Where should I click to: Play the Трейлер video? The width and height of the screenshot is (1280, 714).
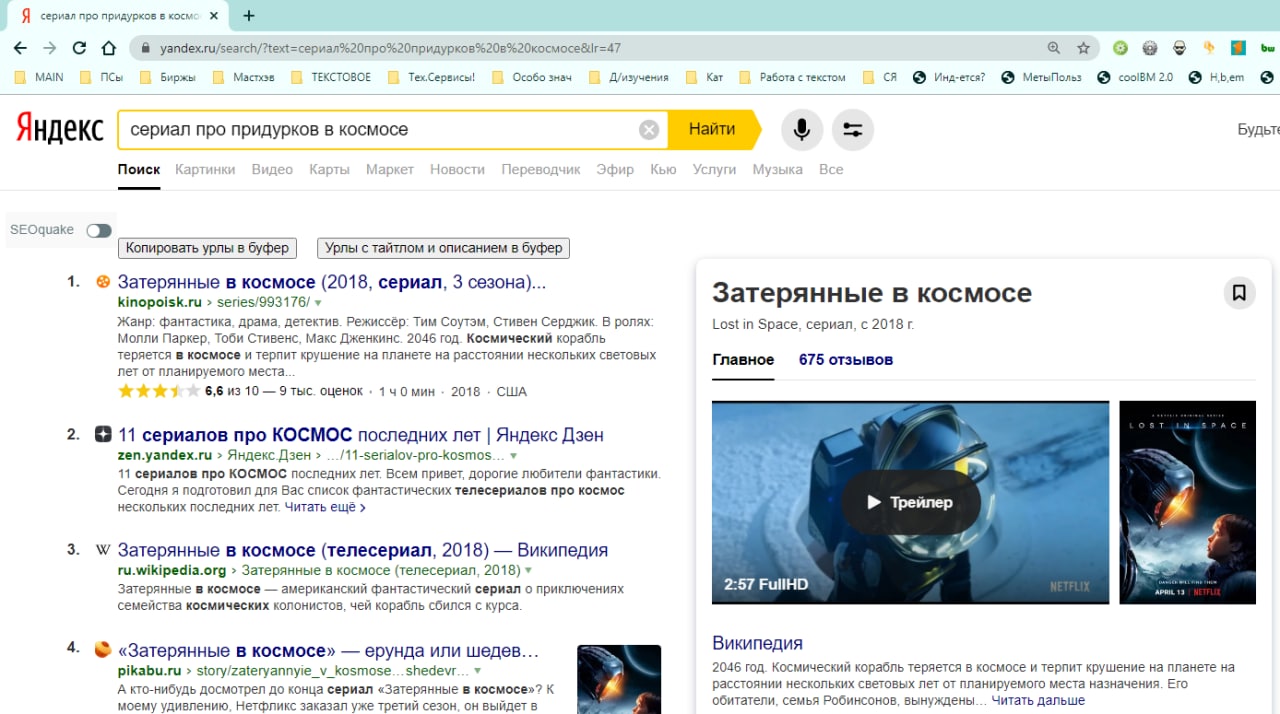[x=910, y=502]
